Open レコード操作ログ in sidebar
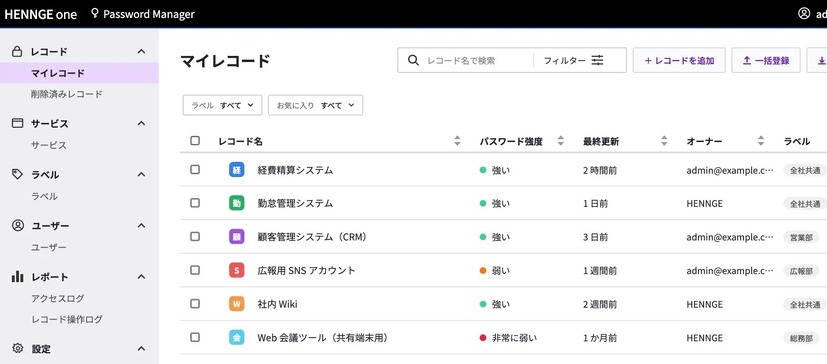The height and width of the screenshot is (364, 827). (x=66, y=320)
